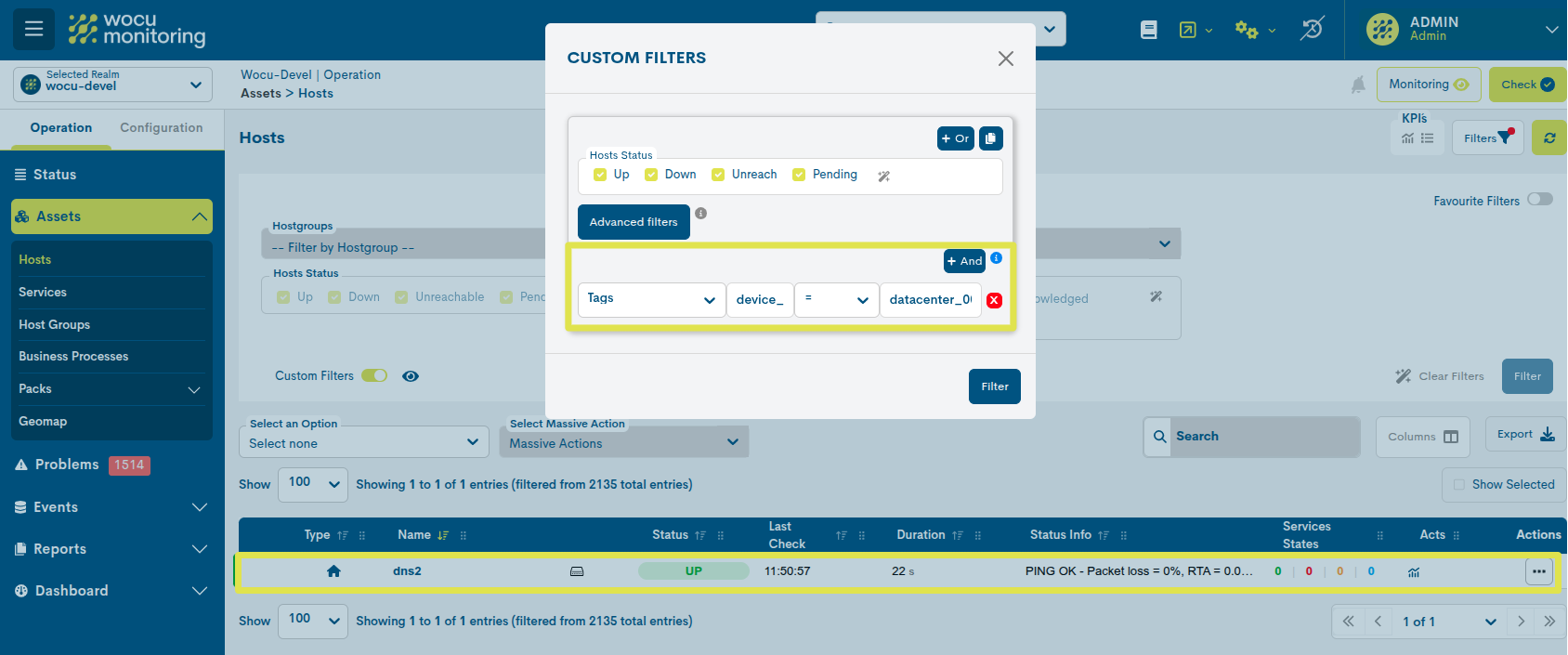Click the eye icon beside Custom Filters
The image size is (1568, 655).
pos(411,376)
